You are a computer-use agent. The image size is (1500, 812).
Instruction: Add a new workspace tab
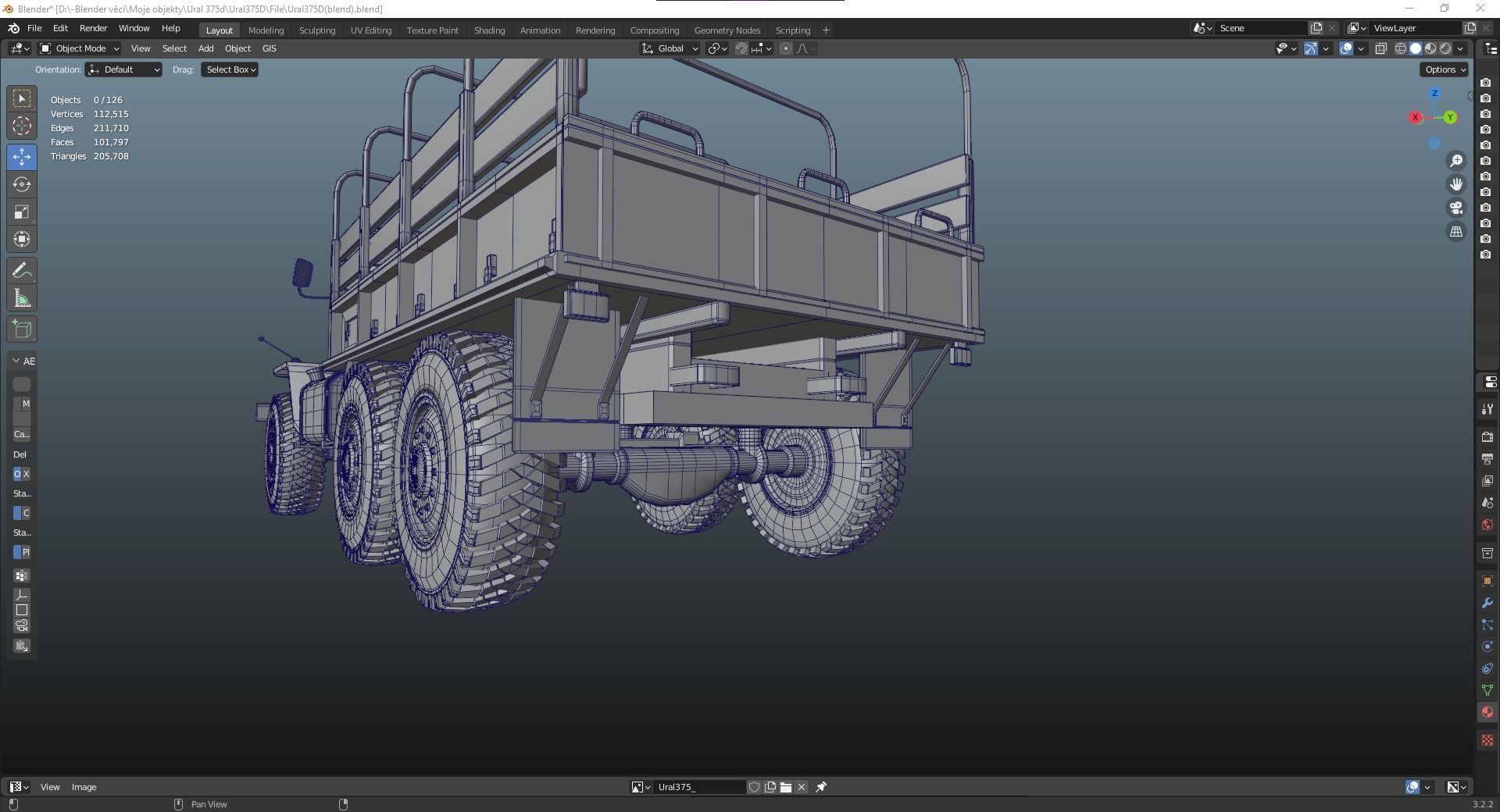(x=826, y=30)
